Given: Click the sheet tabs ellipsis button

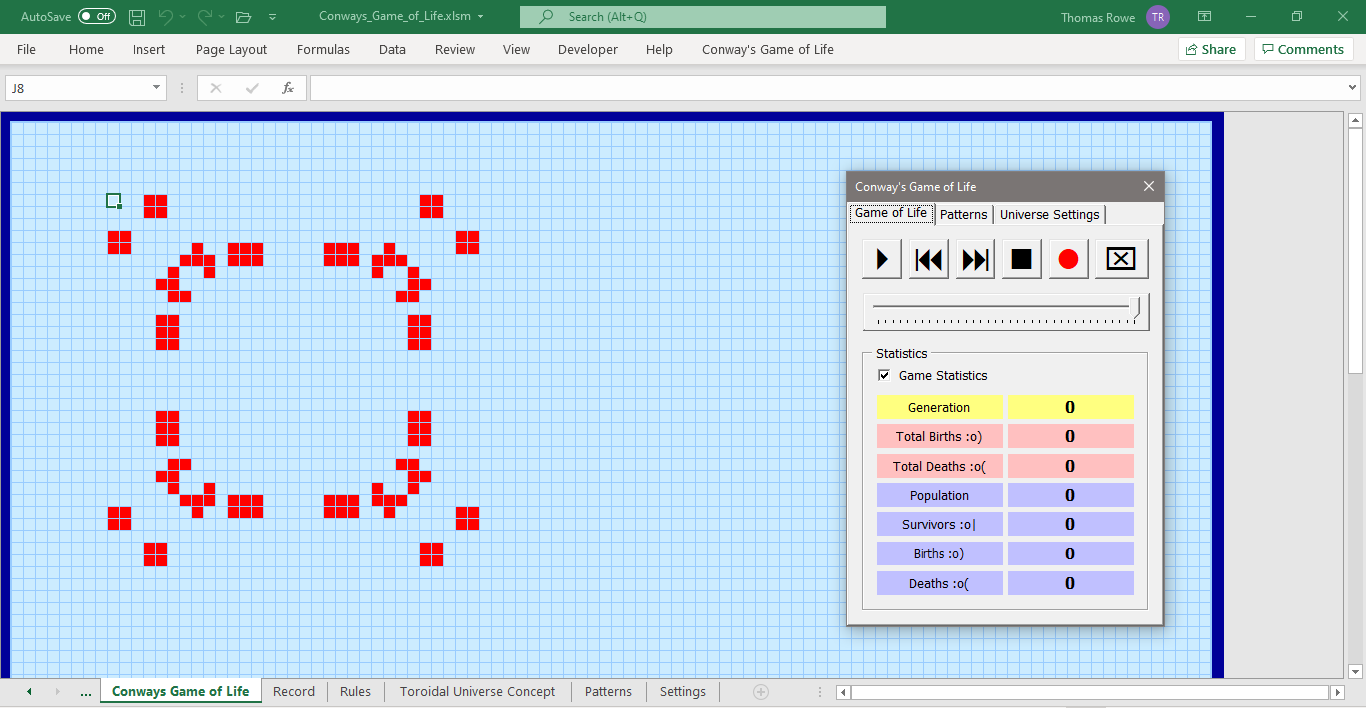Looking at the screenshot, I should coord(85,691).
